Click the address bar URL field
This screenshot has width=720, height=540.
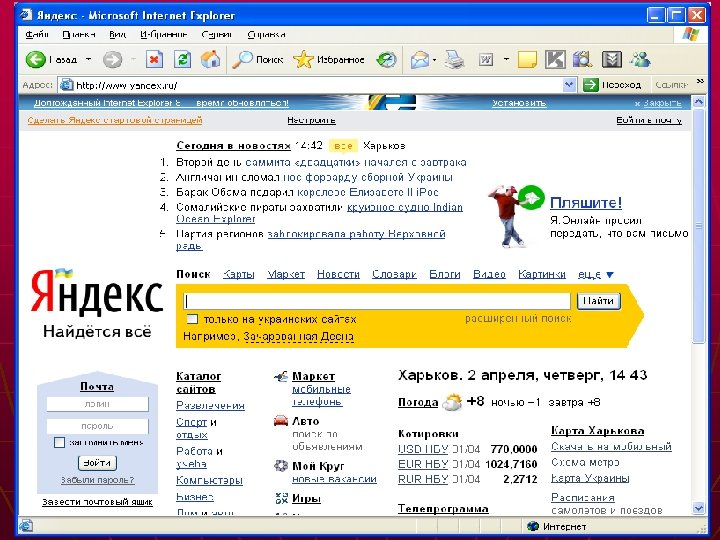317,85
